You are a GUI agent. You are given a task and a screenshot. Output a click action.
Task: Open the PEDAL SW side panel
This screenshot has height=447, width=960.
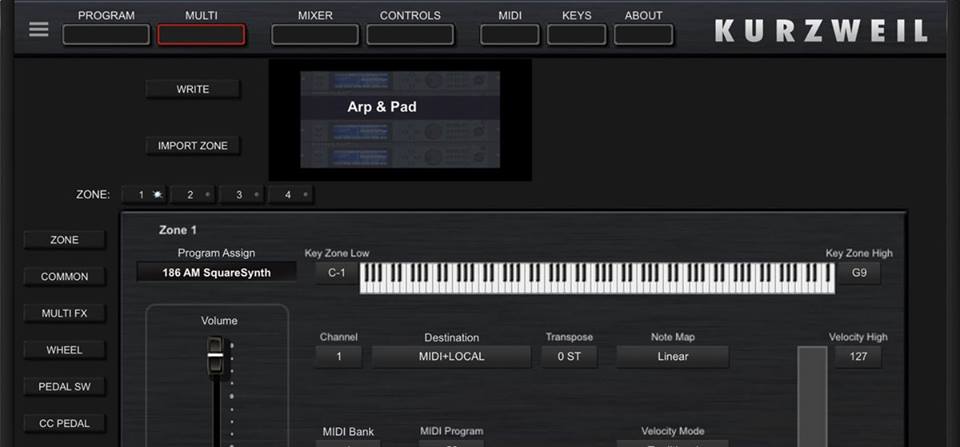pos(64,387)
